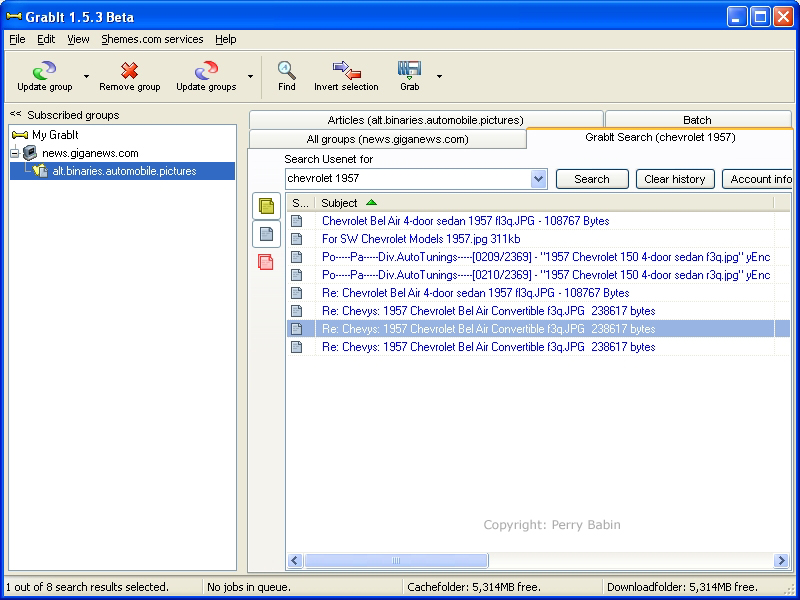
Task: Click the Update groups toolbar icon
Action: tap(206, 70)
